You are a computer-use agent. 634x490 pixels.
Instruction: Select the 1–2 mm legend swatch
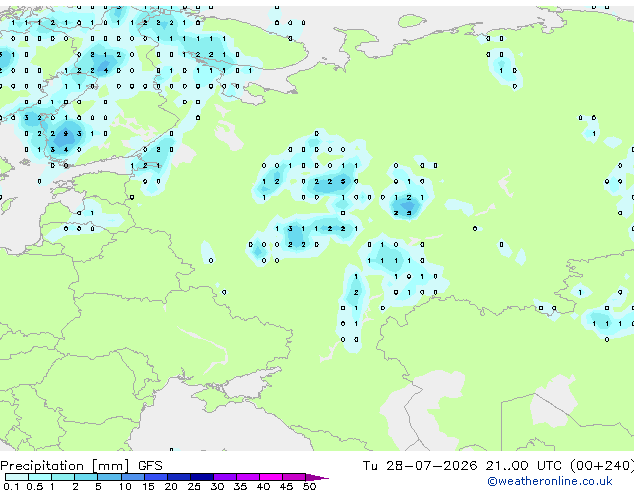tap(63, 477)
